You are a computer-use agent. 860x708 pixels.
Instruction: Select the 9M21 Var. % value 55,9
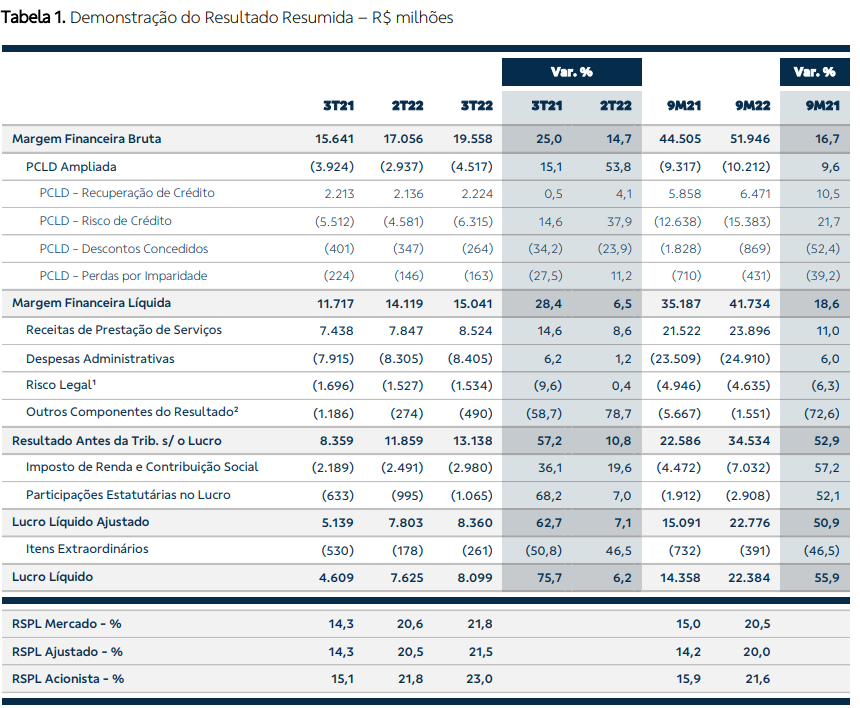pos(826,577)
